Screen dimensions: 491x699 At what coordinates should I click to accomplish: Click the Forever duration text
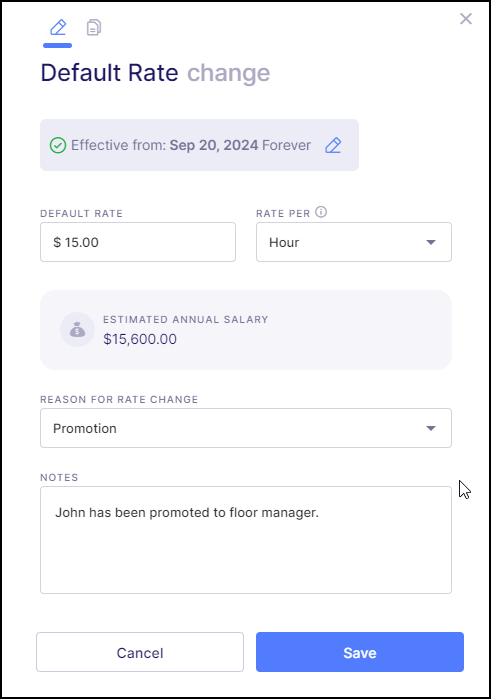(x=286, y=145)
